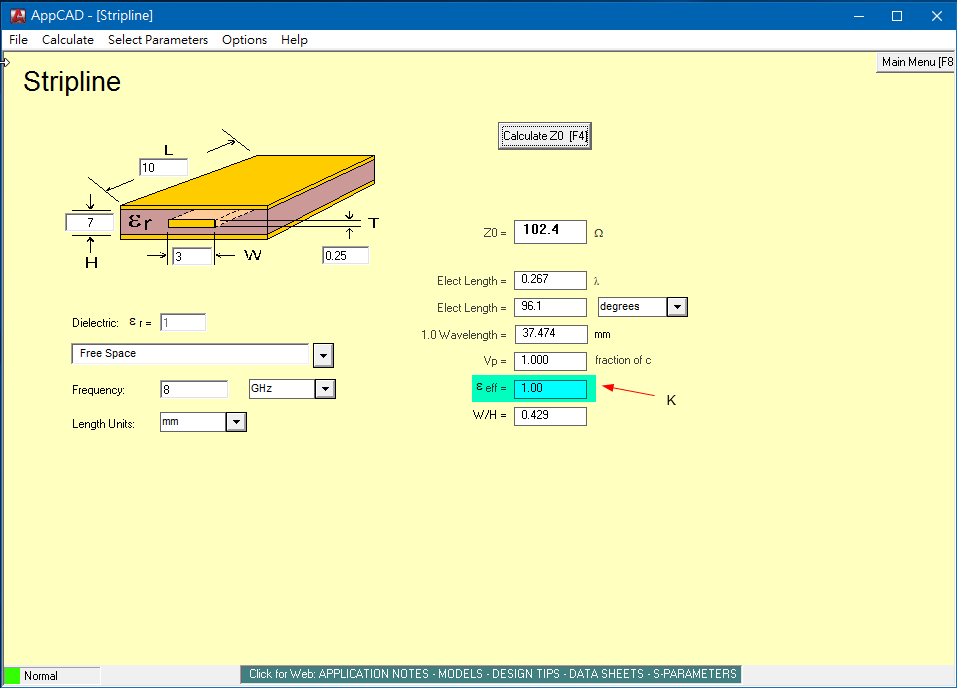Viewport: 957px width, 688px height.
Task: Click the dielectric εr value field
Action: 183,322
